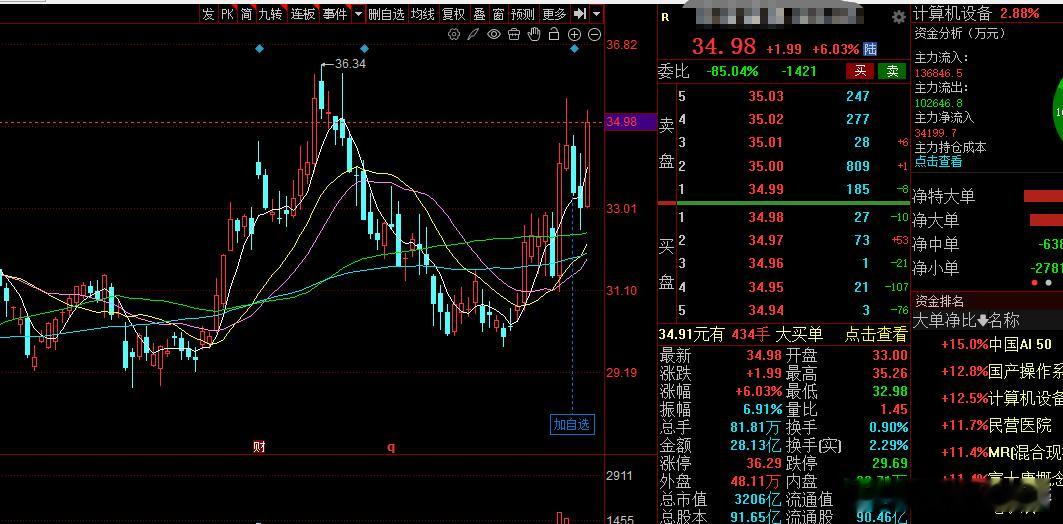Viewport: 1063px width, 524px height.
Task: Click the 净大单 red bar
Action: [1046, 220]
